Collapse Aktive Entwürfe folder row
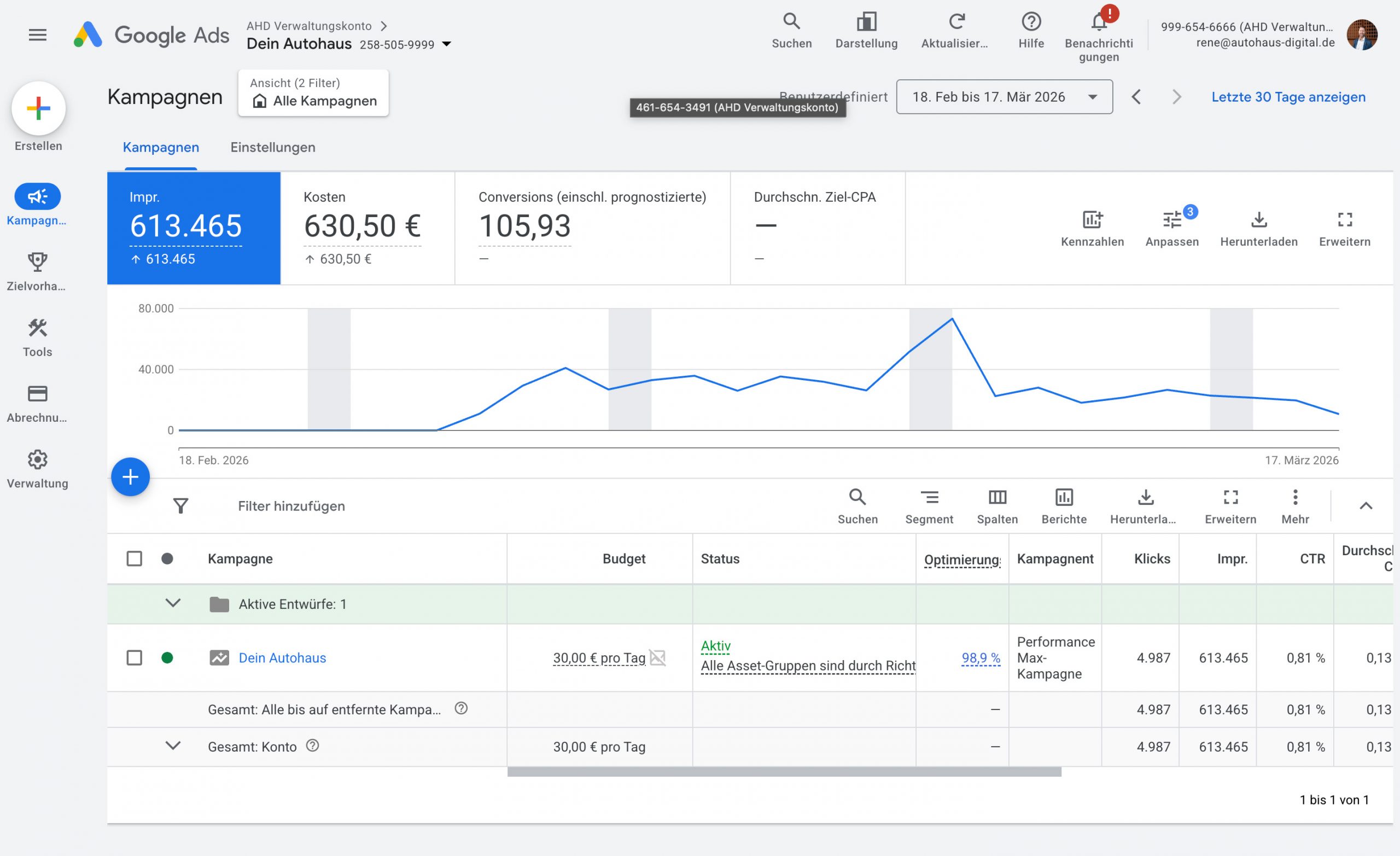This screenshot has width=1400, height=856. (x=173, y=603)
